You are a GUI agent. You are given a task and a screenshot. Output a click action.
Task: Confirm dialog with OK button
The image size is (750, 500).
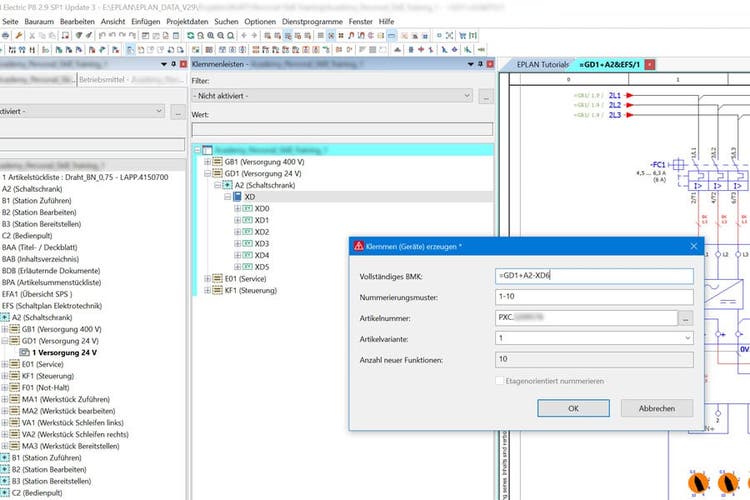pyautogui.click(x=573, y=408)
